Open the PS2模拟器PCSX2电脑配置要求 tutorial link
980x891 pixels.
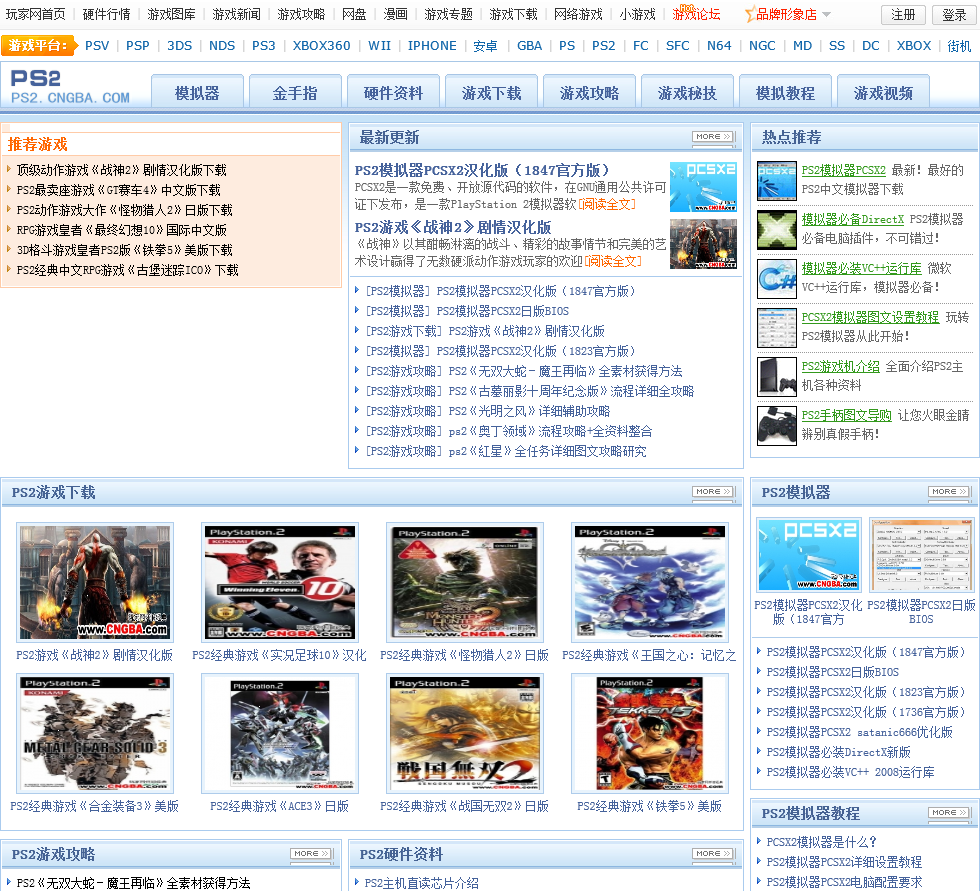coord(844,882)
